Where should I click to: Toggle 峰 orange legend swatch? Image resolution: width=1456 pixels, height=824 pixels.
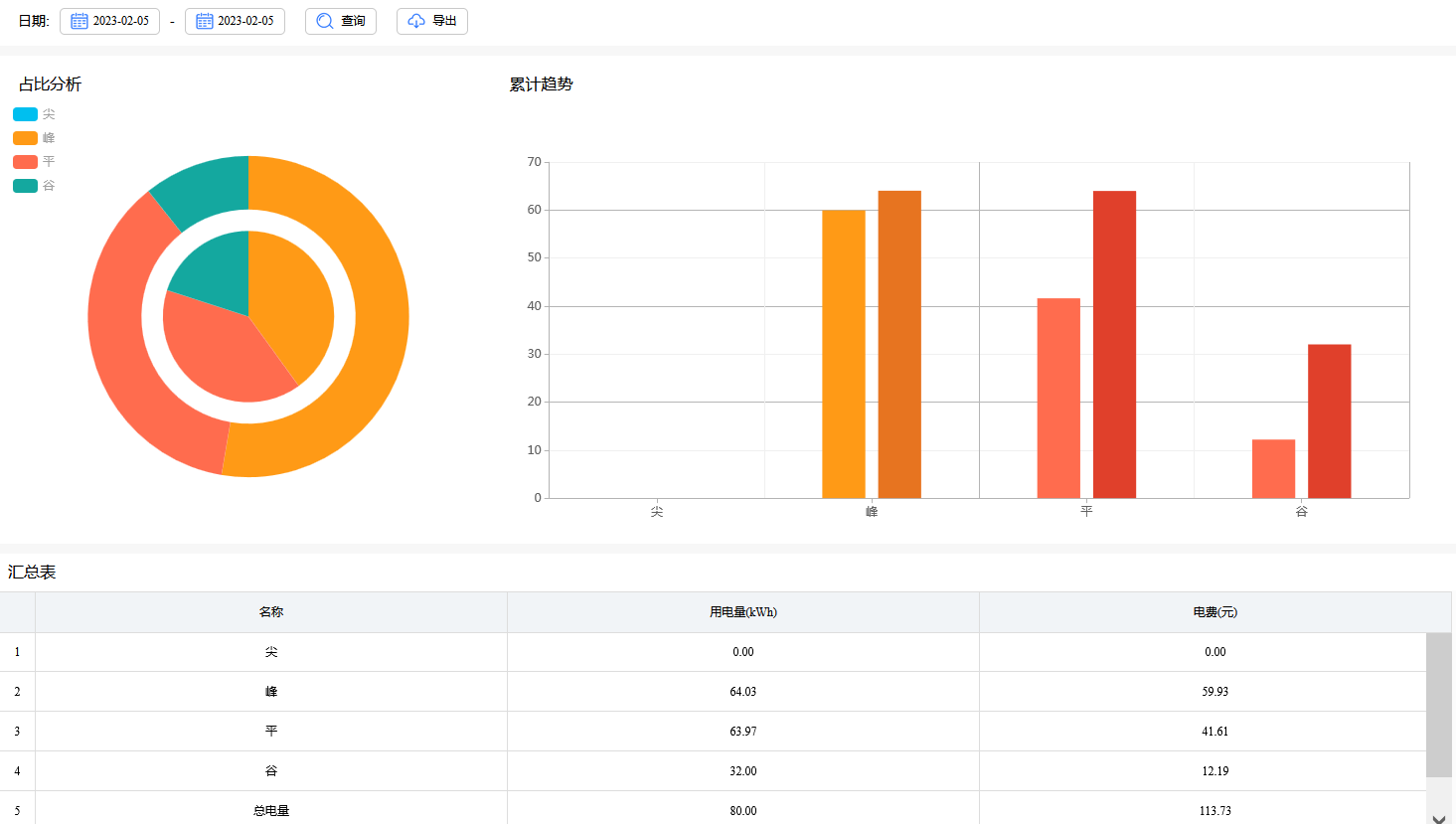[x=25, y=138]
